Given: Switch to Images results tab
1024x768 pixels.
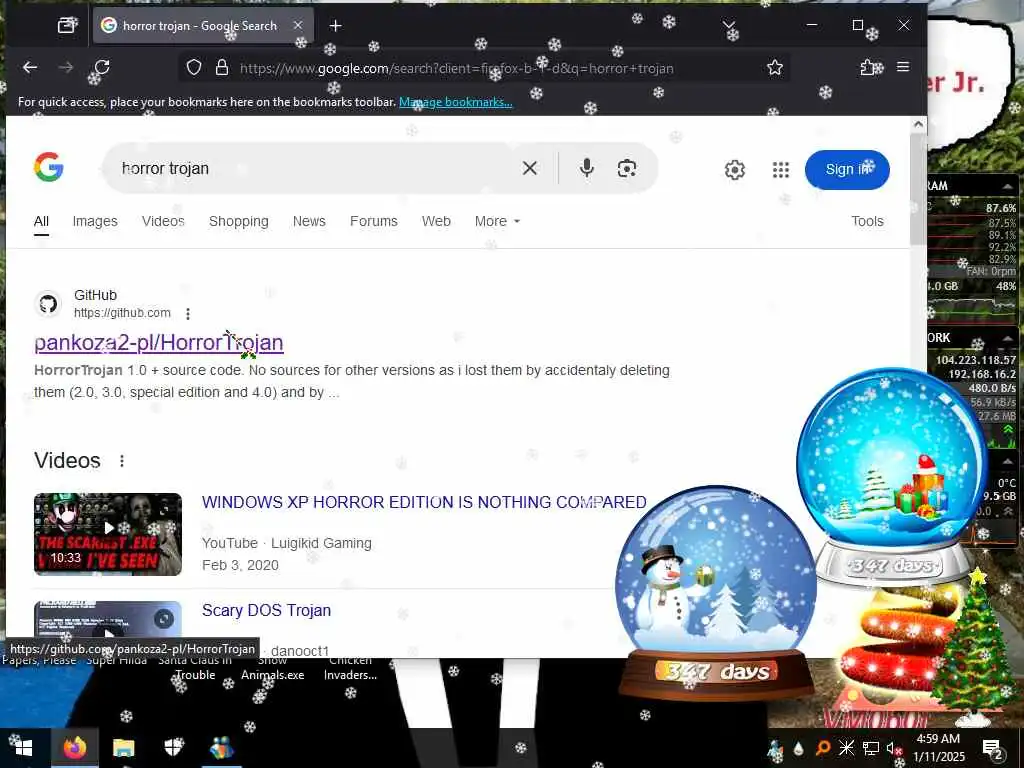Looking at the screenshot, I should click(95, 221).
